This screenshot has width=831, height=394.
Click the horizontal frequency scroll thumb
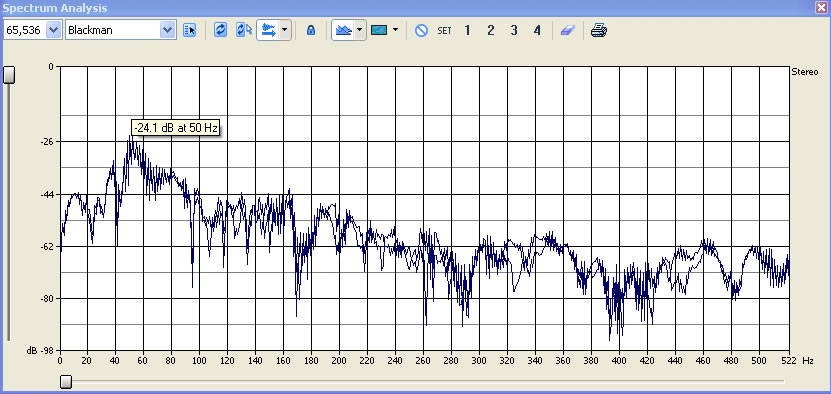pyautogui.click(x=66, y=381)
